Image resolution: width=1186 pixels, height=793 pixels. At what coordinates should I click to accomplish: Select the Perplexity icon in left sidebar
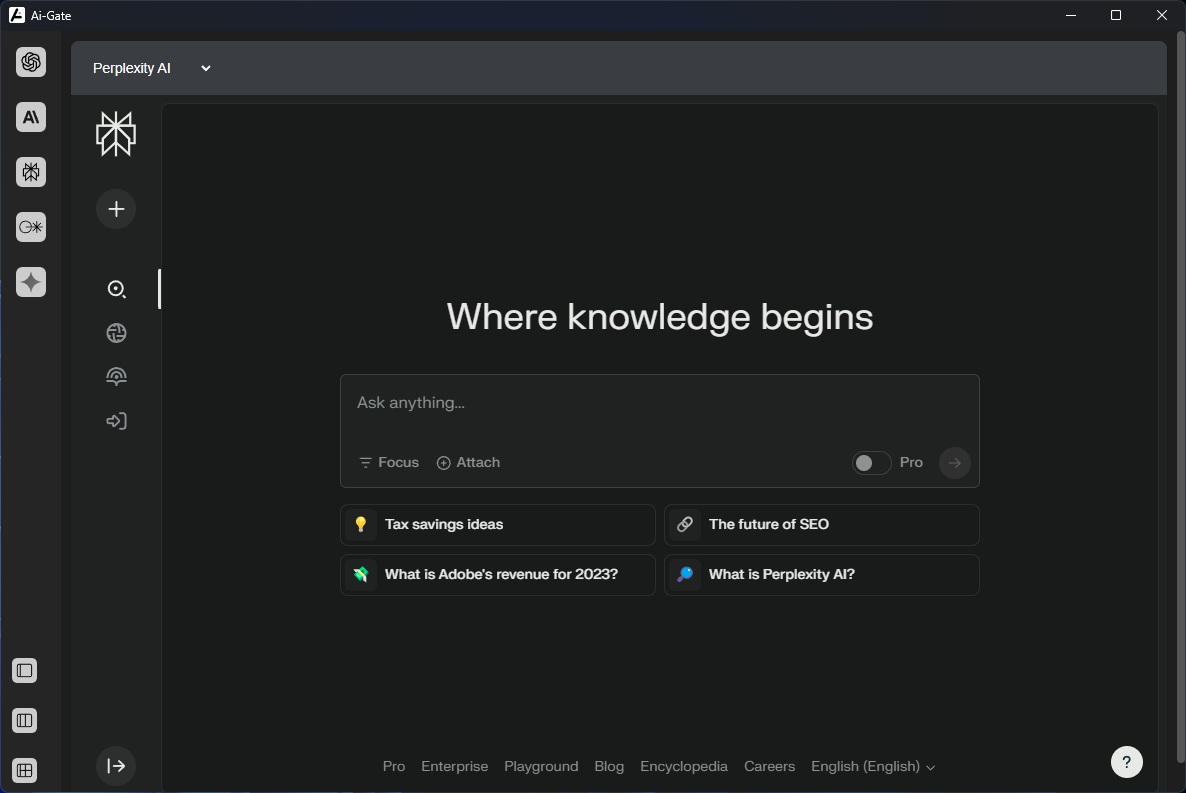click(x=31, y=173)
